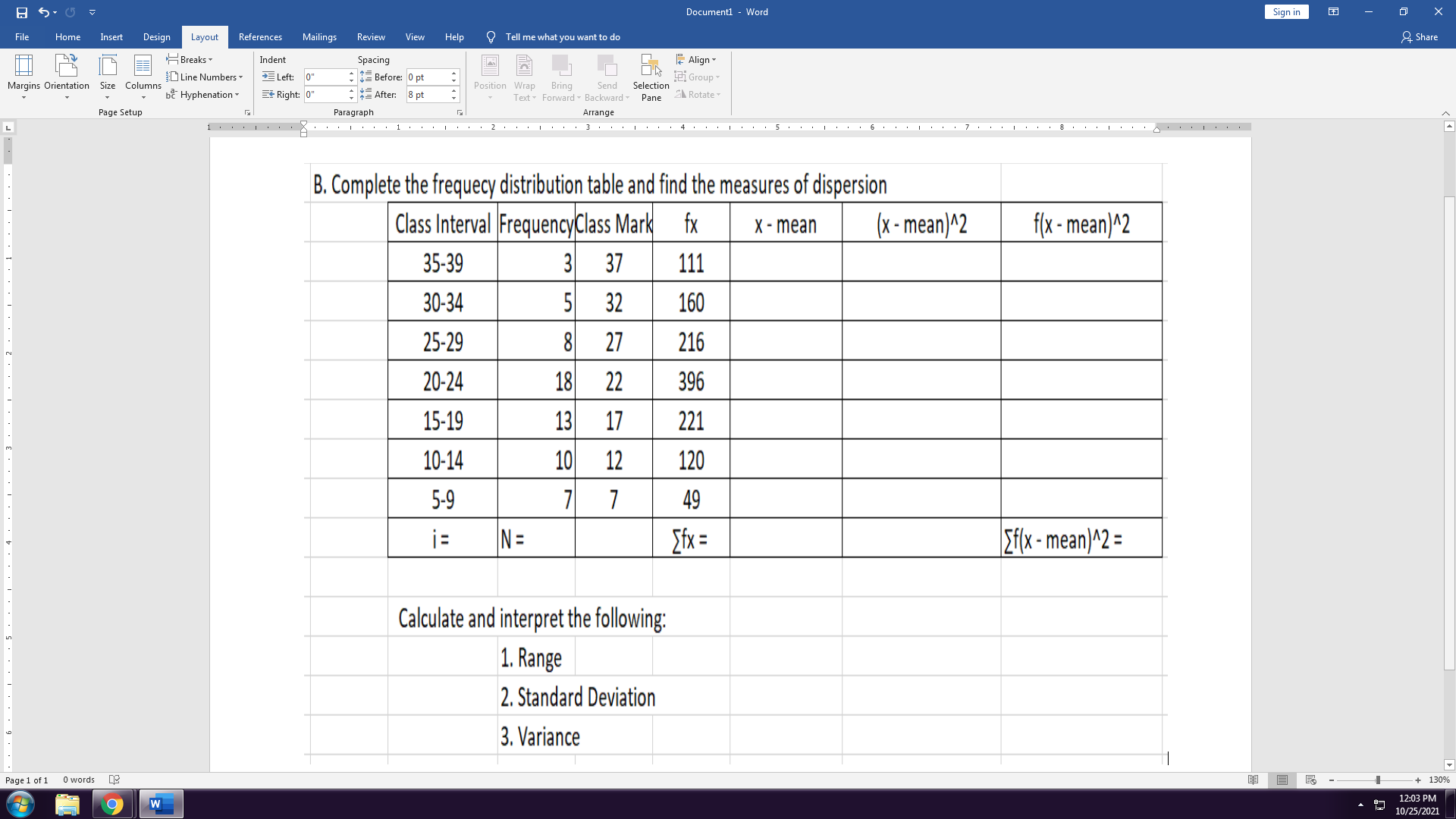Open the Selection Pane

tap(650, 76)
